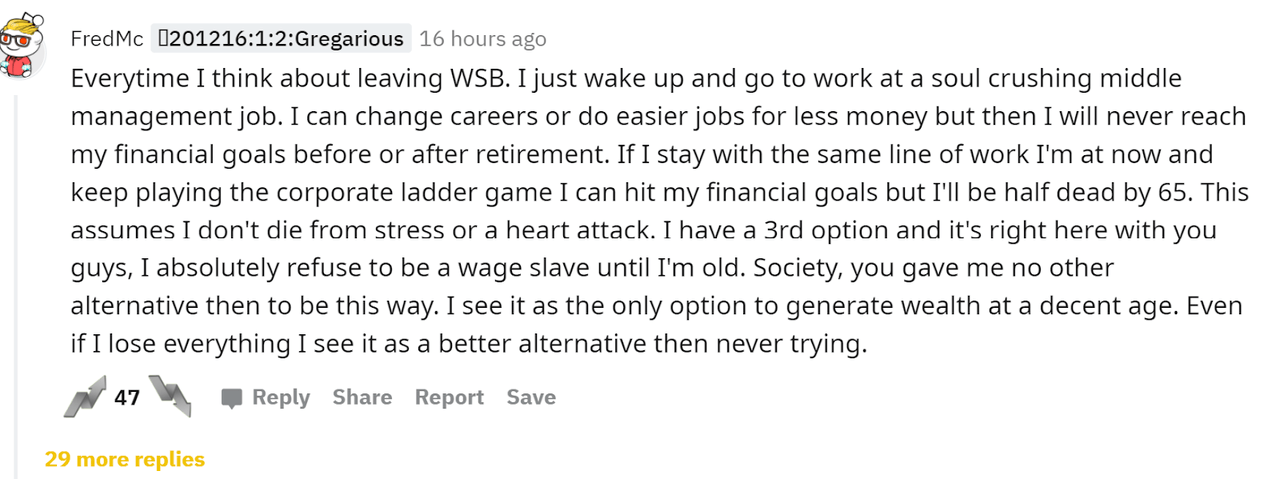Open the FredMc username profile link
Image resolution: width=1280 pixels, height=479 pixels.
coord(107,39)
